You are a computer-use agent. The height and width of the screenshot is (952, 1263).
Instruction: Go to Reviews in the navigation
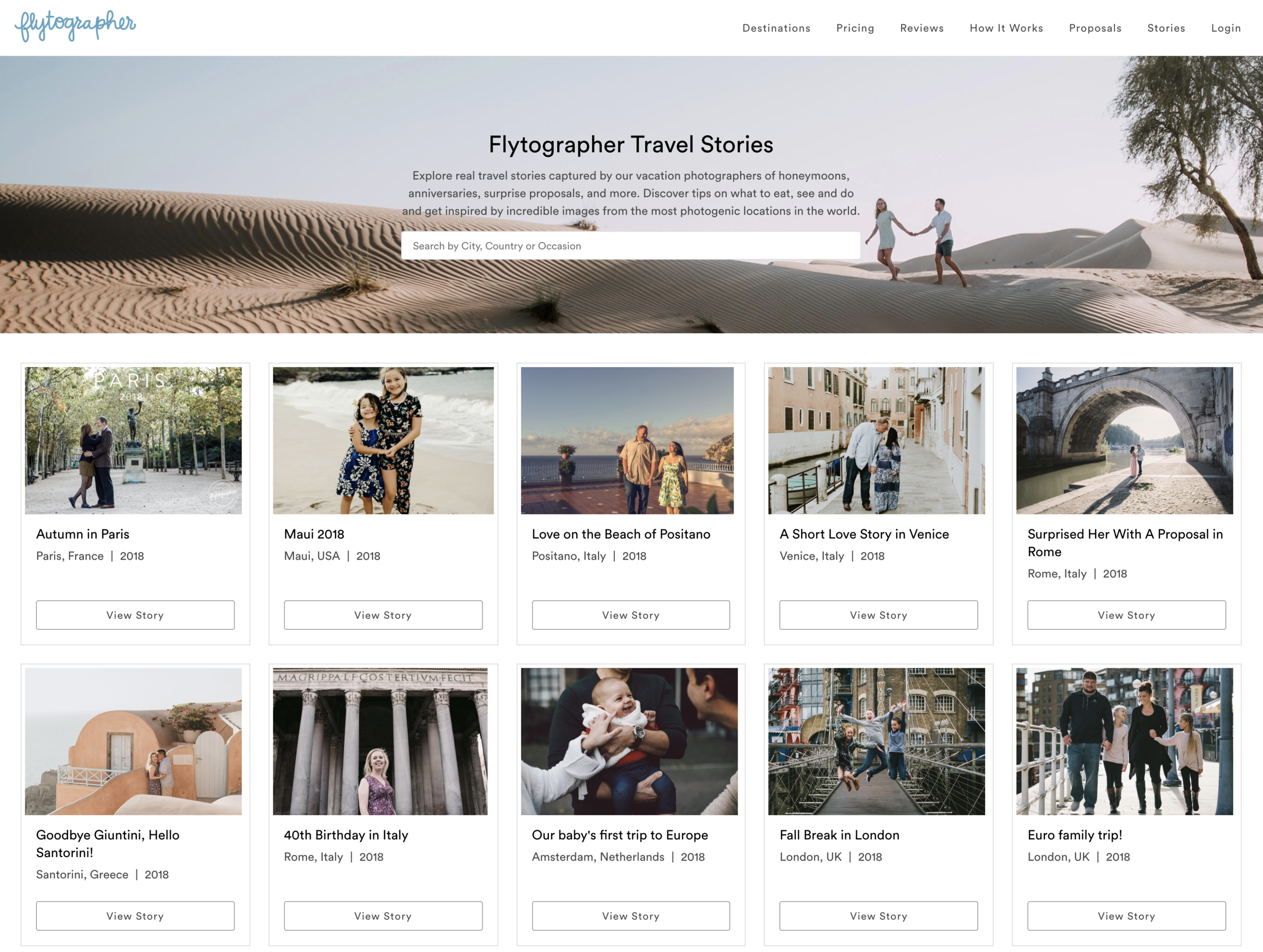(921, 28)
